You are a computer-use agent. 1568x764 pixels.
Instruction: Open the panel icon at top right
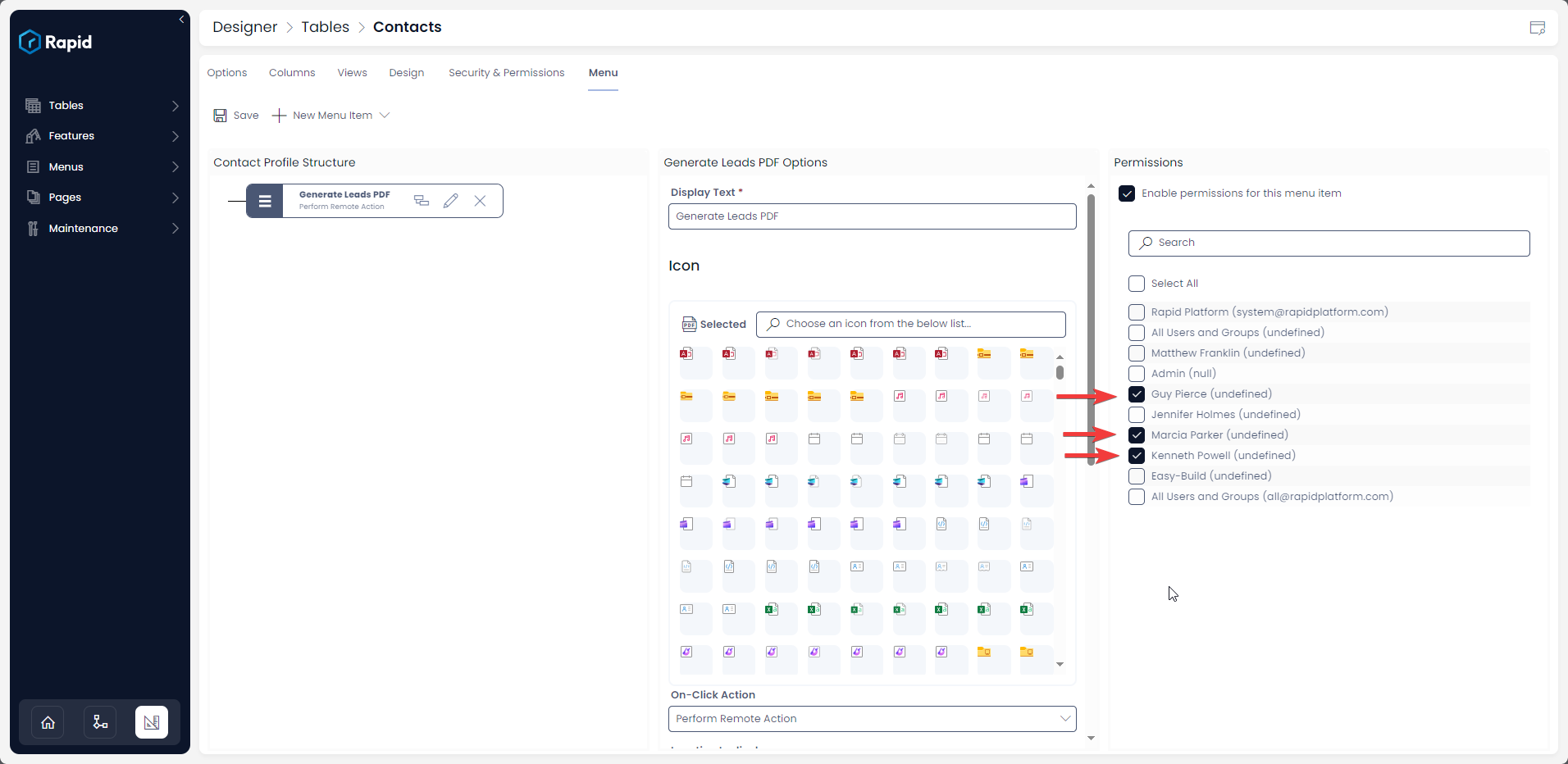(x=1538, y=27)
